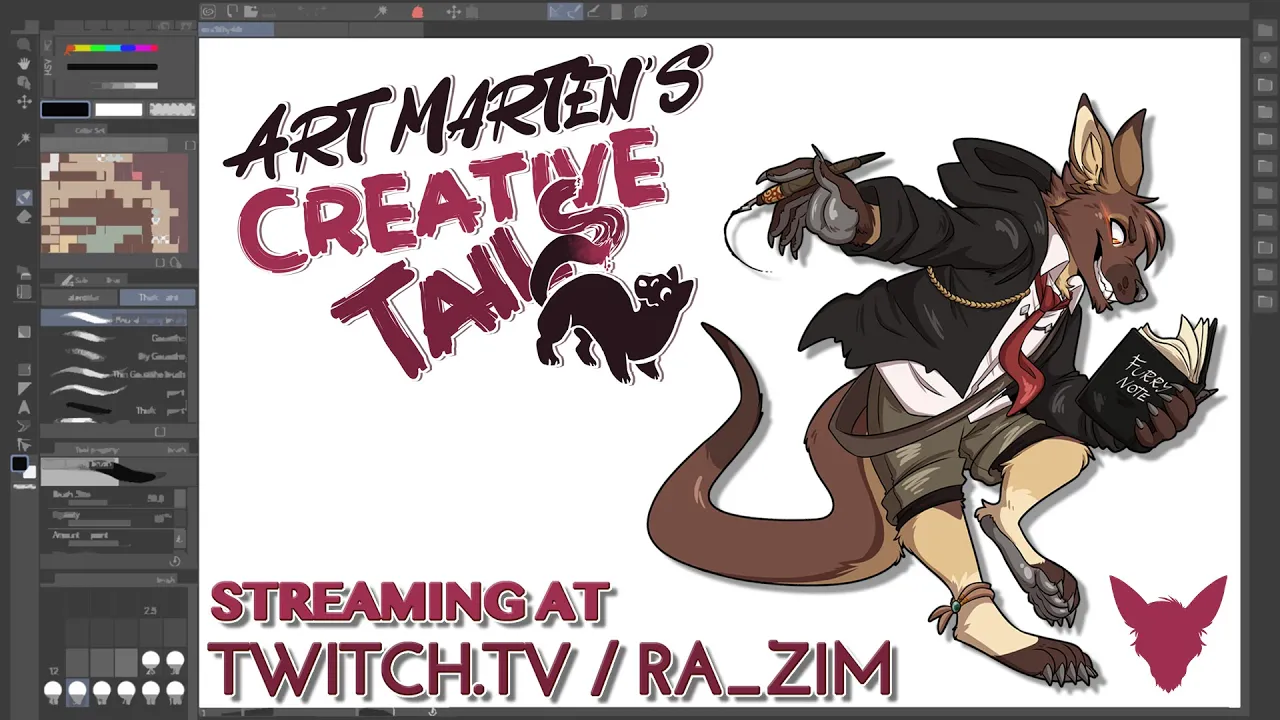The height and width of the screenshot is (720, 1280).
Task: Click the Clip Studio logo icon in command bar
Action: 208,12
